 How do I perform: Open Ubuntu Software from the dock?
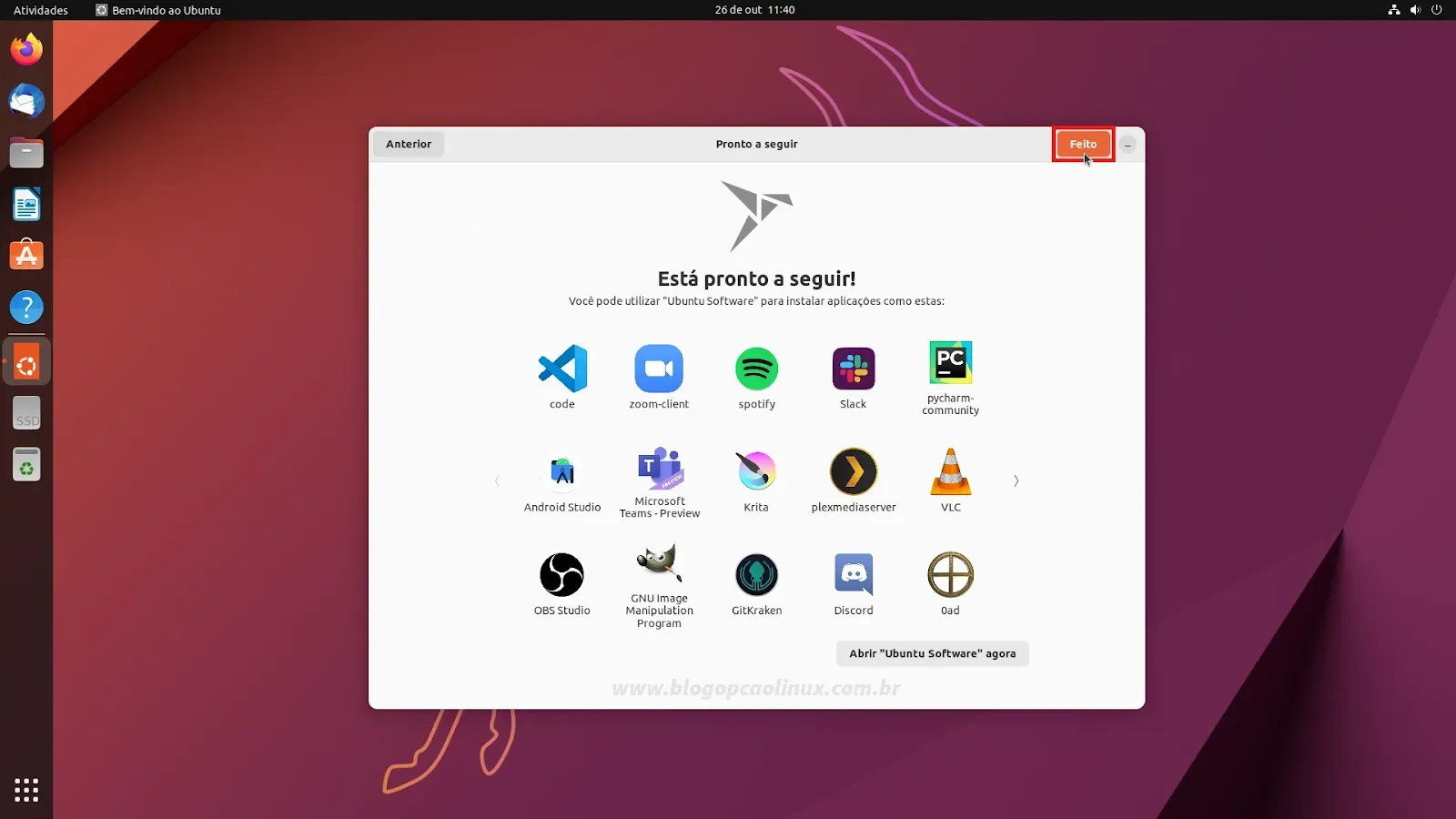pyautogui.click(x=26, y=256)
